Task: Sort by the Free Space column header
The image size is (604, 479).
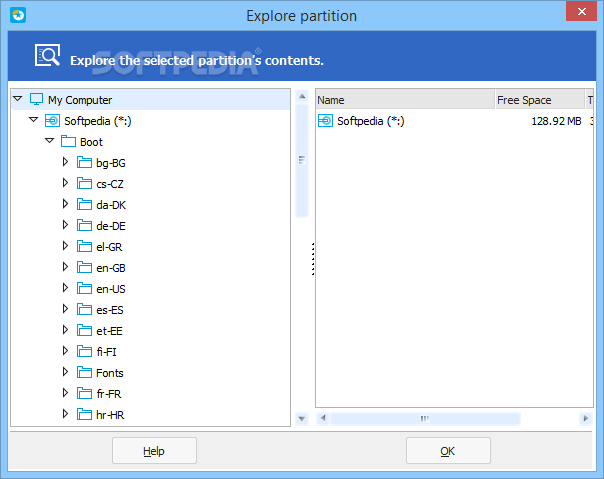Action: (540, 100)
